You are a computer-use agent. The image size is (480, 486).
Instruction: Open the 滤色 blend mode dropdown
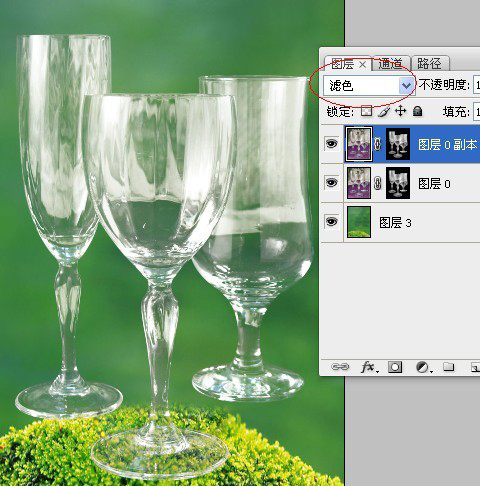pyautogui.click(x=370, y=86)
